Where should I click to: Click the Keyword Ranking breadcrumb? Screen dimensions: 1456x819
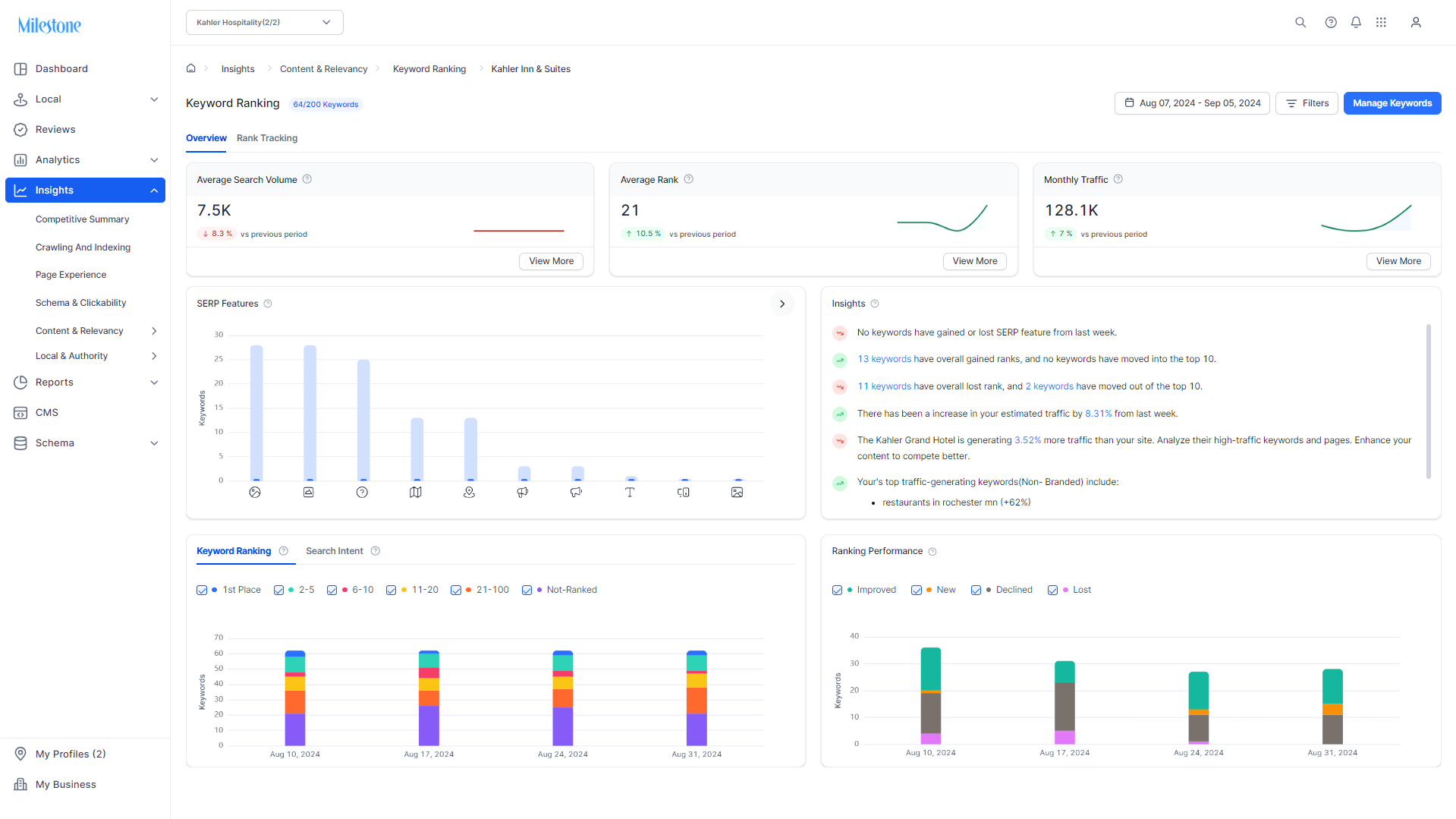pos(429,69)
